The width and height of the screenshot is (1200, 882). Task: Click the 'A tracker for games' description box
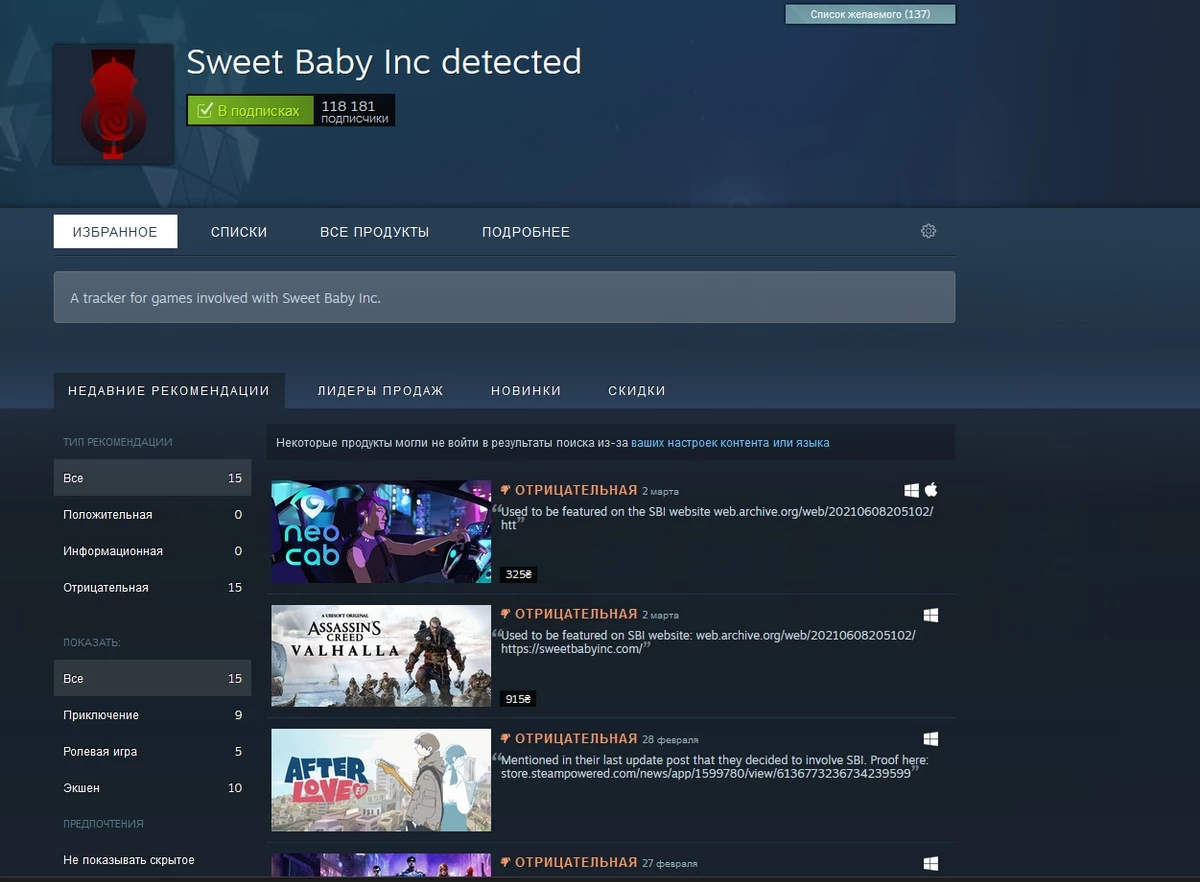(x=504, y=297)
